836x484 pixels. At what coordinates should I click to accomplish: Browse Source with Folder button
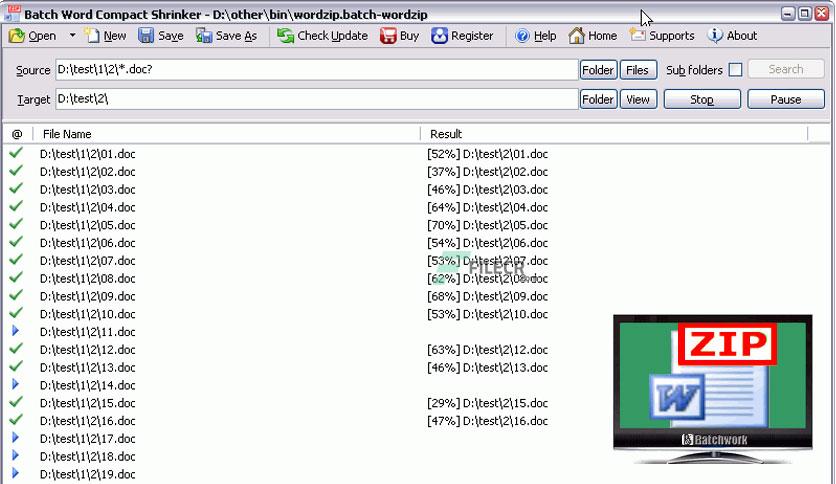click(x=597, y=70)
